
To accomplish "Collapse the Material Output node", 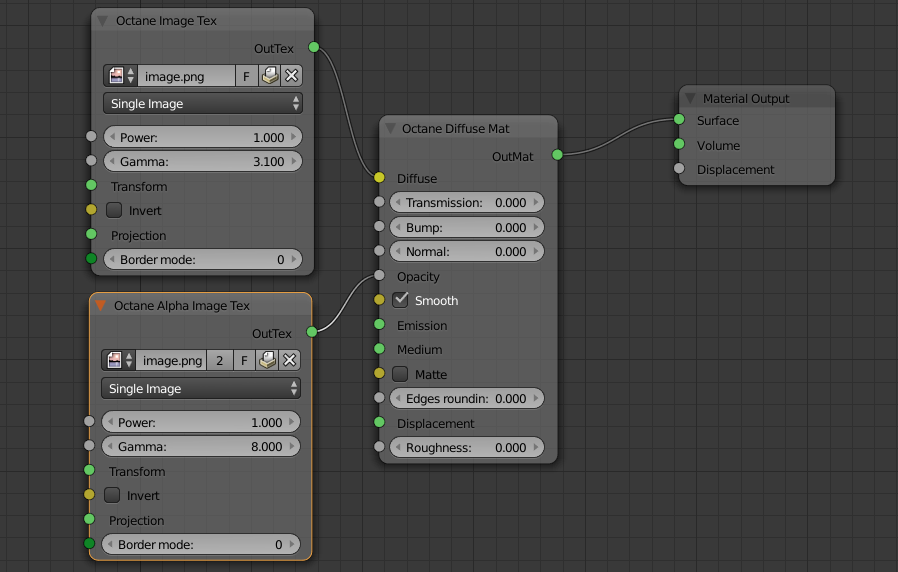I will click(x=691, y=98).
